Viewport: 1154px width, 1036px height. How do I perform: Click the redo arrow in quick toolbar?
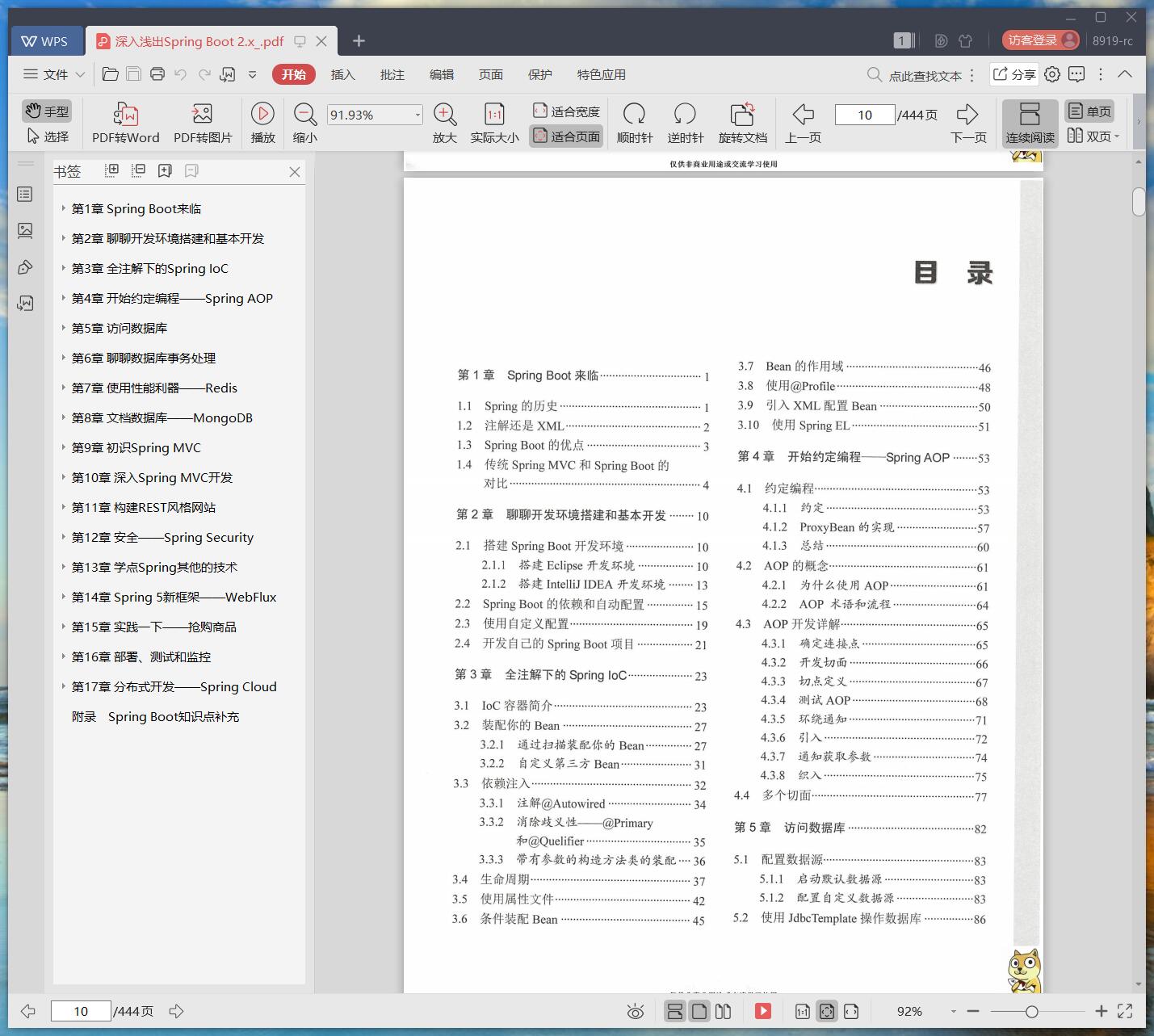[204, 74]
